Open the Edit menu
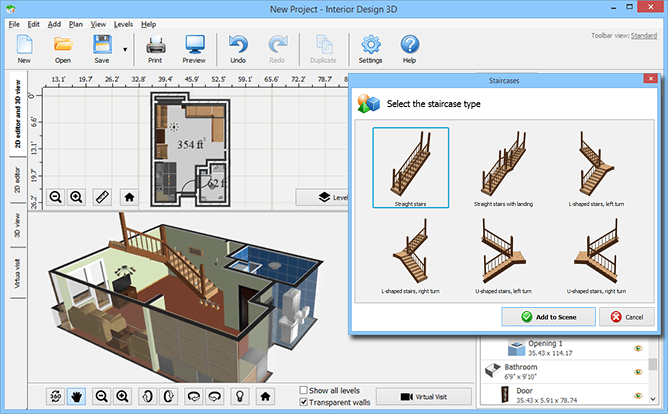The height and width of the screenshot is (414, 668). pos(34,24)
